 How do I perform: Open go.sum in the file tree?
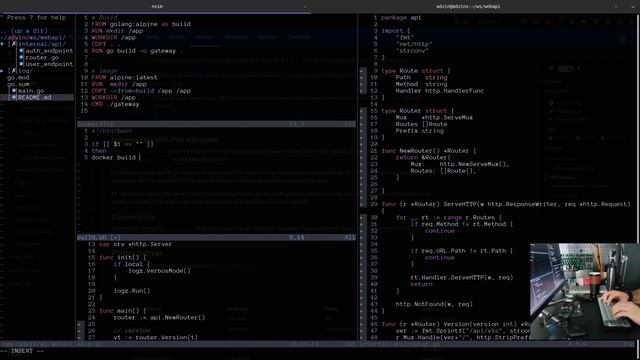coord(18,84)
